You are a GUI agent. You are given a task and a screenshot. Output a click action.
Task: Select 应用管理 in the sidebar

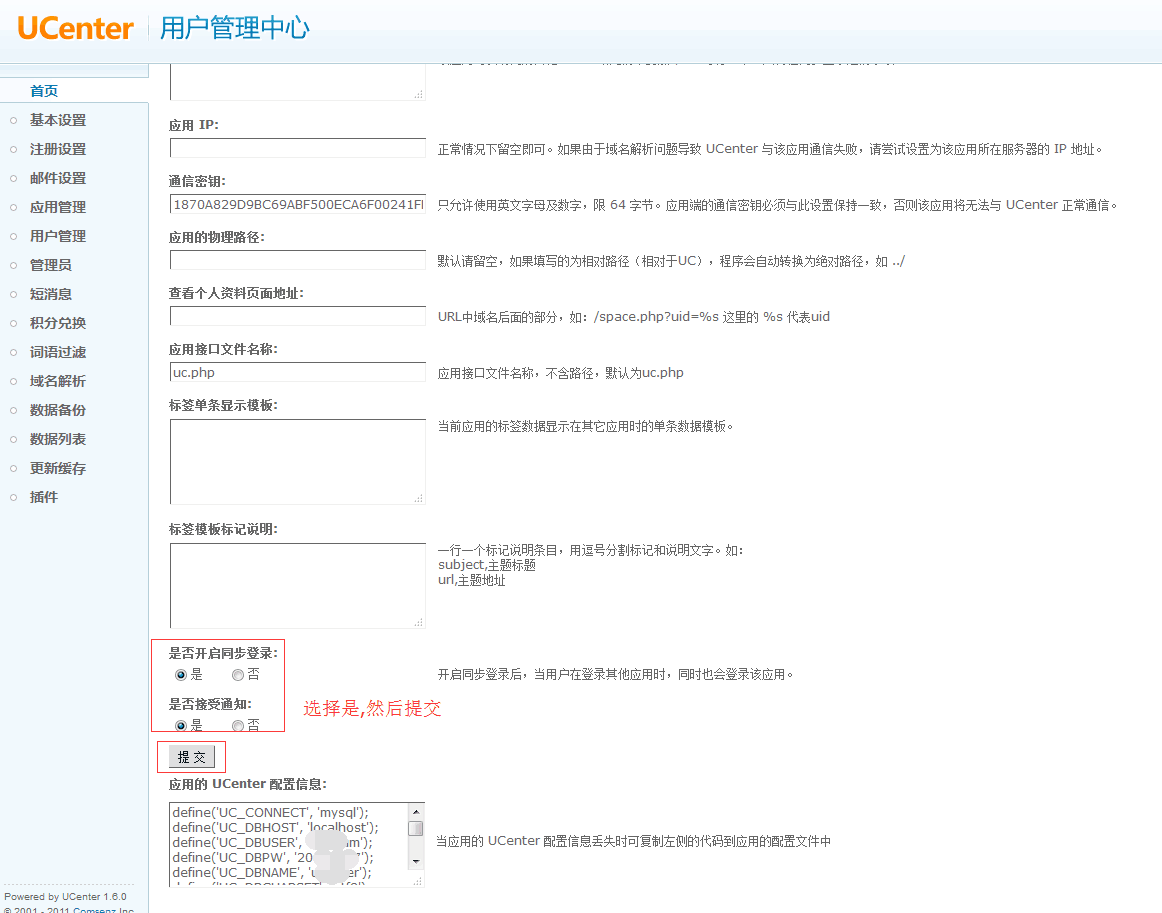58,207
